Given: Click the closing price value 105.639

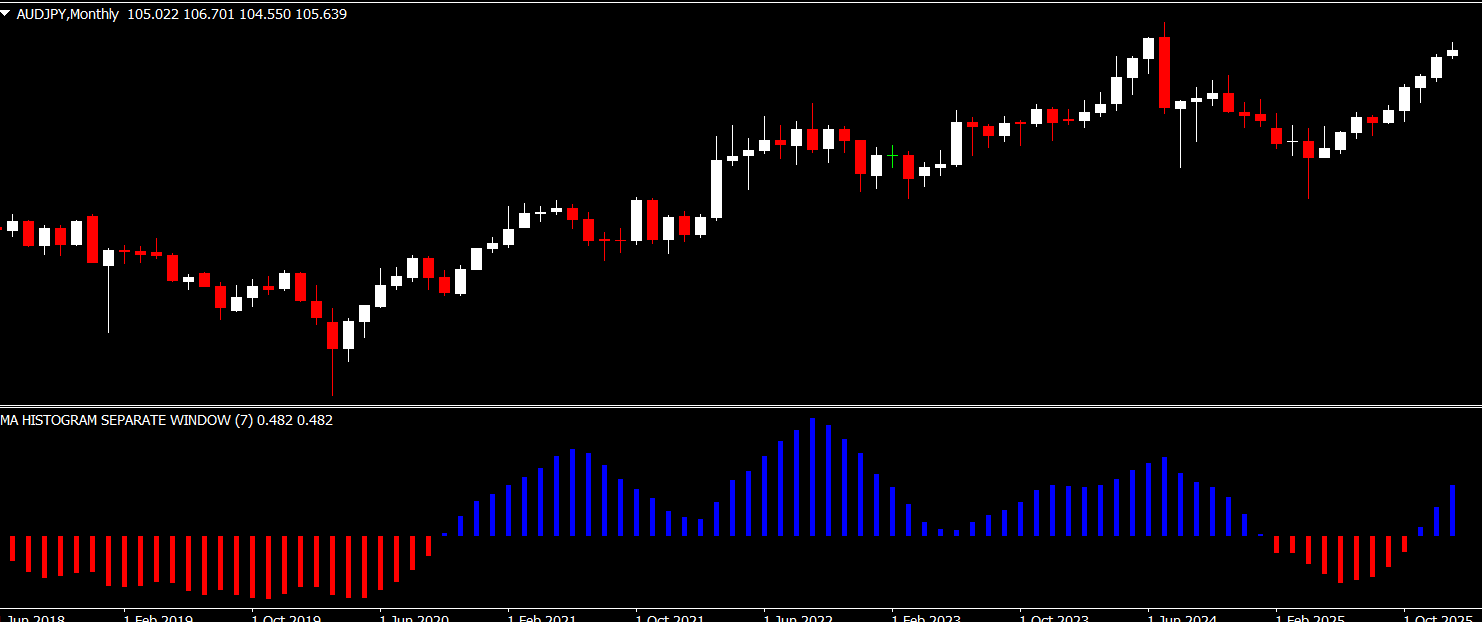Looking at the screenshot, I should pyautogui.click(x=321, y=15).
